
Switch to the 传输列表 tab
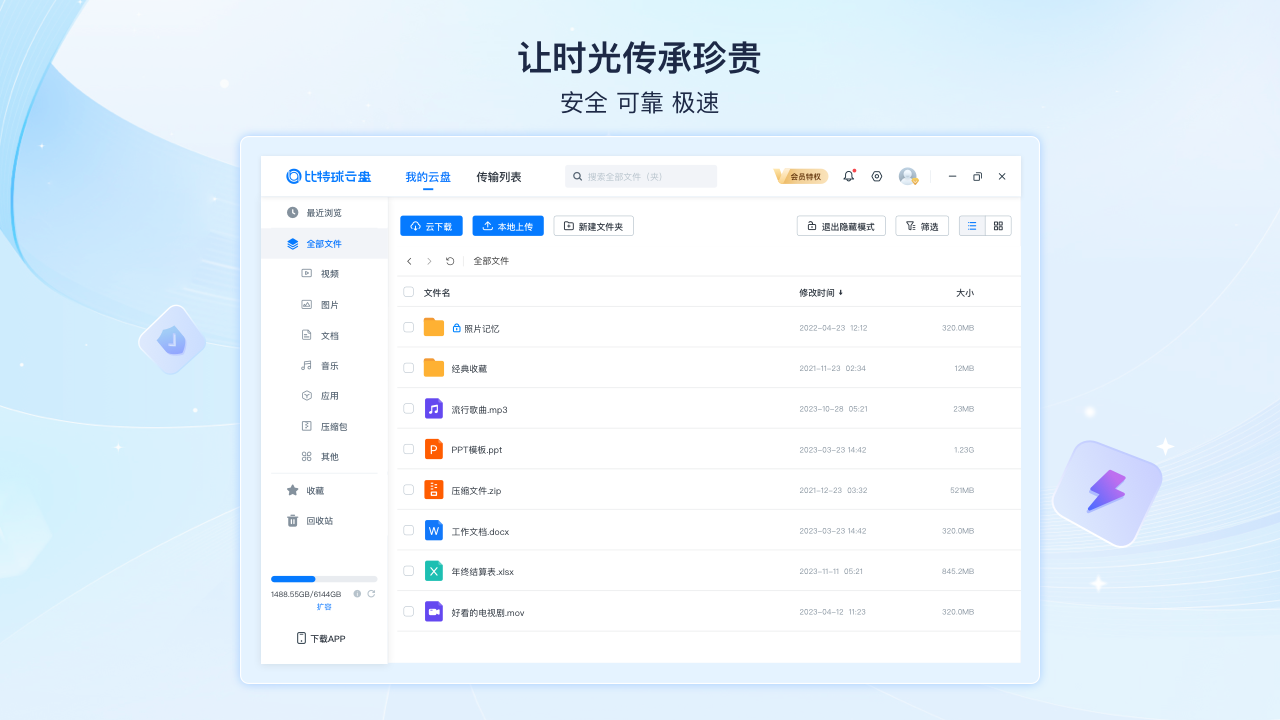pos(498,177)
